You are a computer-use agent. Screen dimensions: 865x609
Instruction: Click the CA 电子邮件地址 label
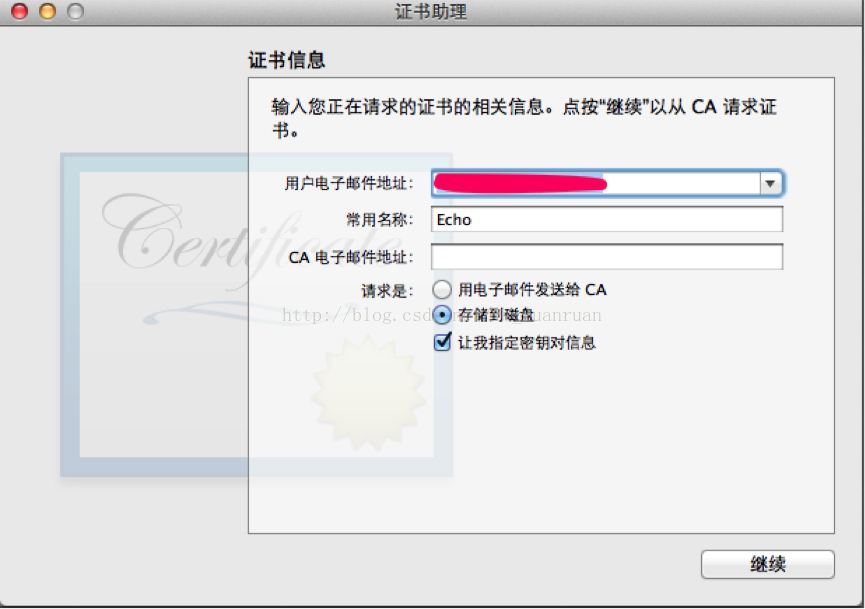click(x=351, y=257)
